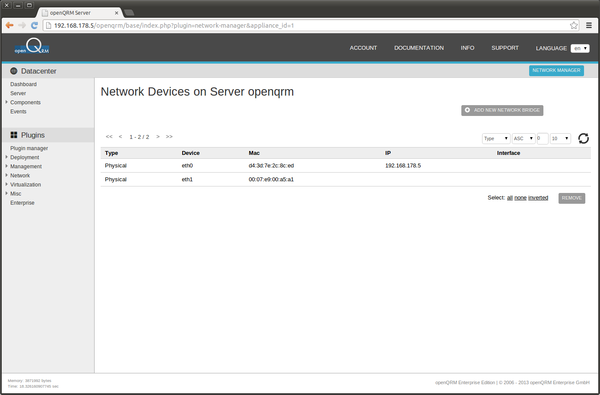The height and width of the screenshot is (395, 600).
Task: Go to first page with << link
Action: tap(109, 137)
